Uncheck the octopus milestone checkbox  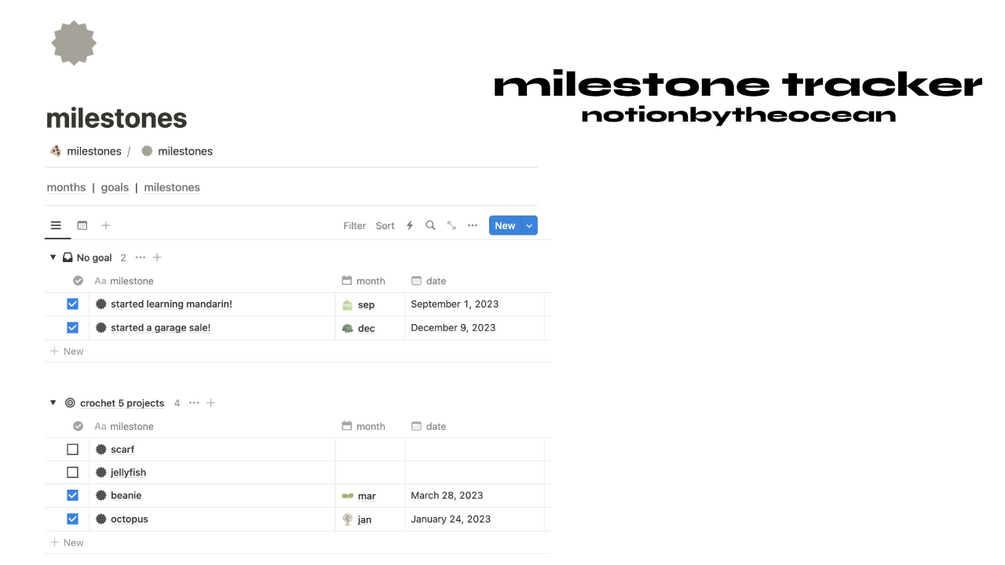point(72,520)
